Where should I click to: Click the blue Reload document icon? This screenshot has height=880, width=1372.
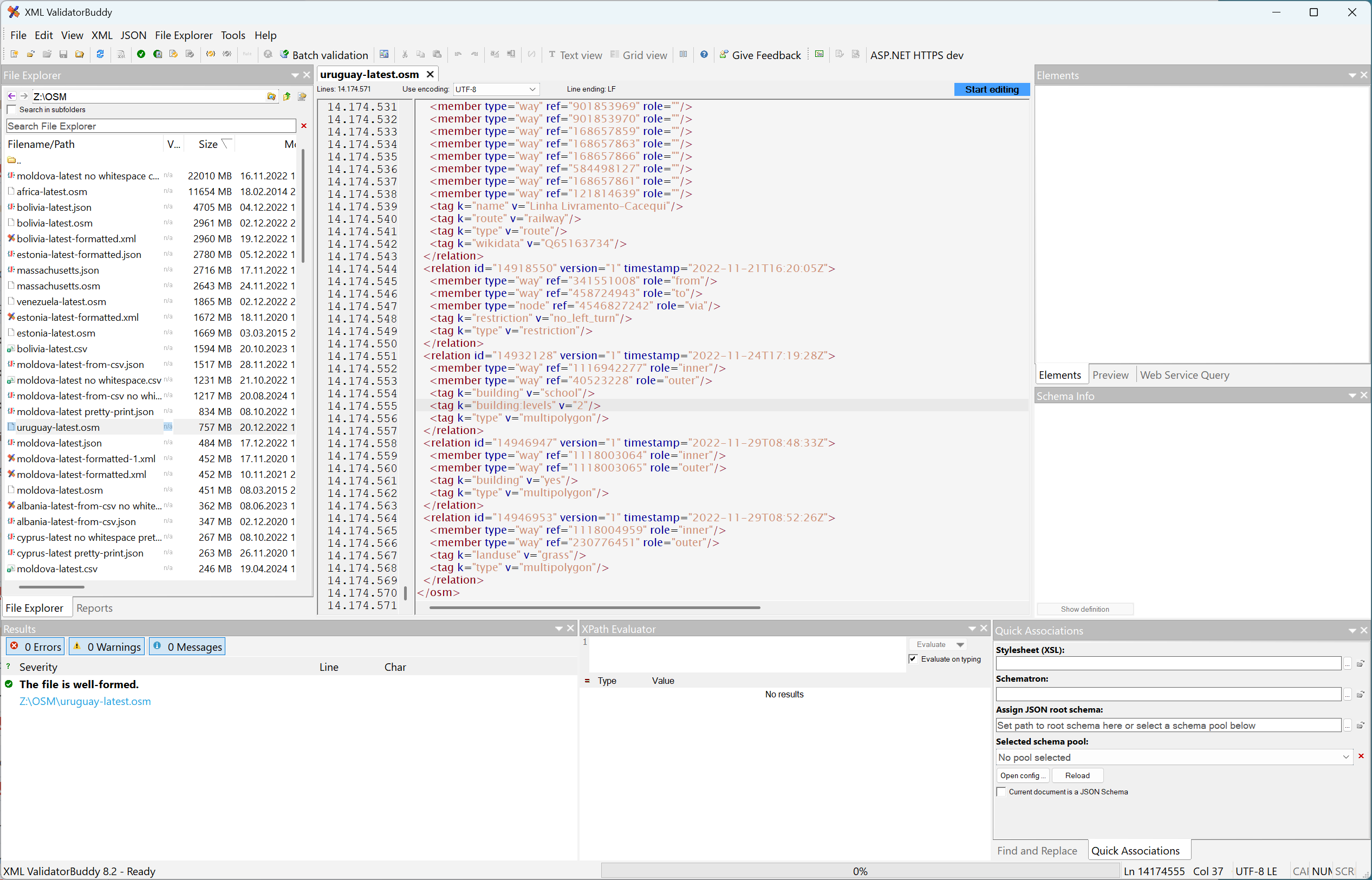click(100, 54)
